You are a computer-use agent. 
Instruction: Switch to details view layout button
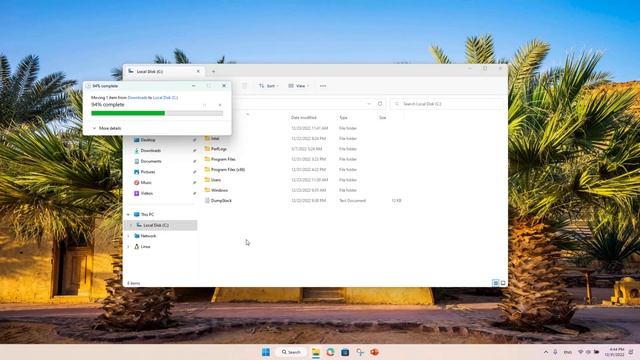point(496,283)
